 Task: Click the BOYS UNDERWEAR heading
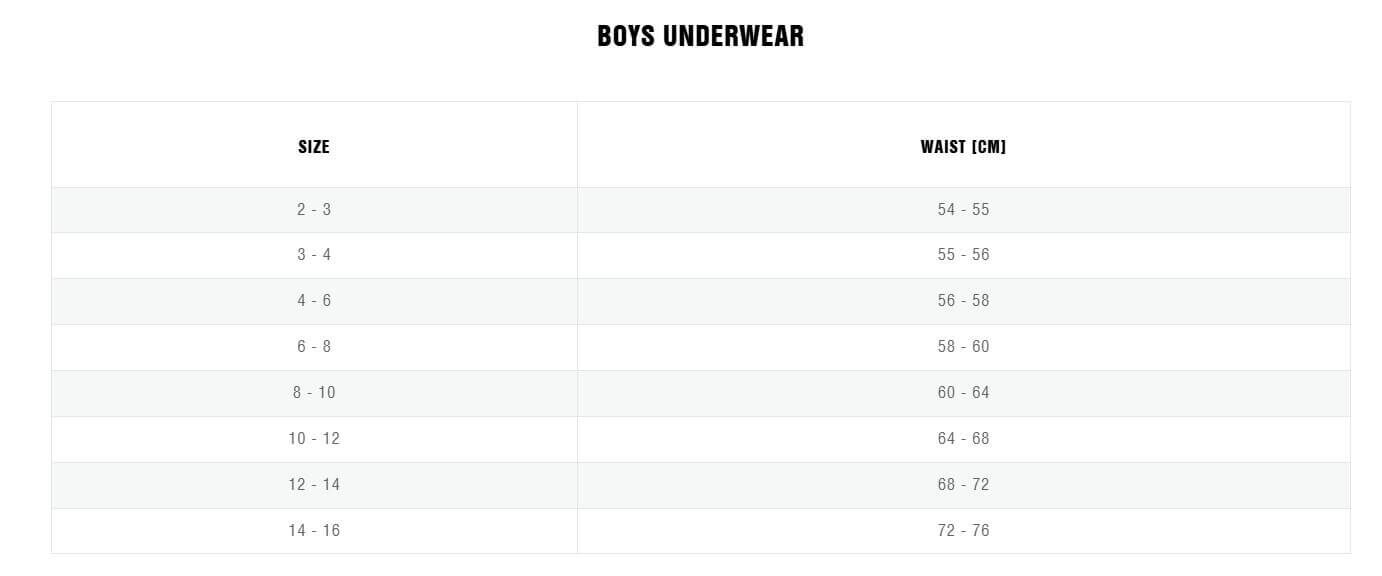[x=700, y=36]
